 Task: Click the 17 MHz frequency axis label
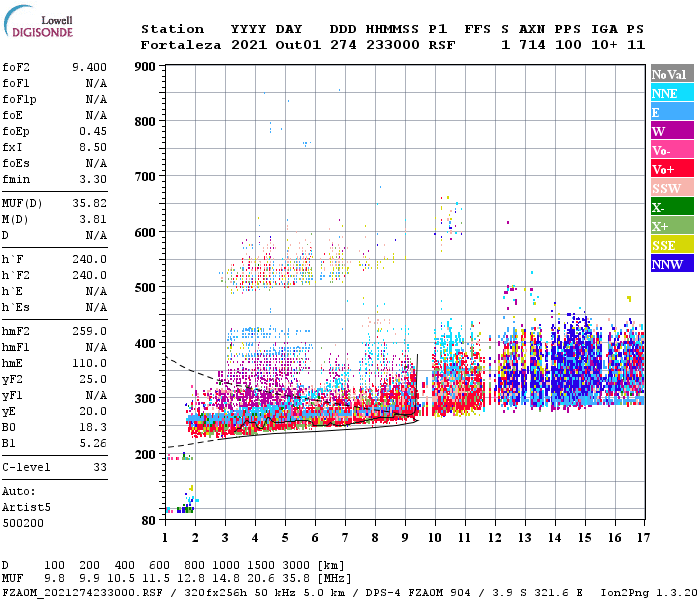click(x=643, y=538)
